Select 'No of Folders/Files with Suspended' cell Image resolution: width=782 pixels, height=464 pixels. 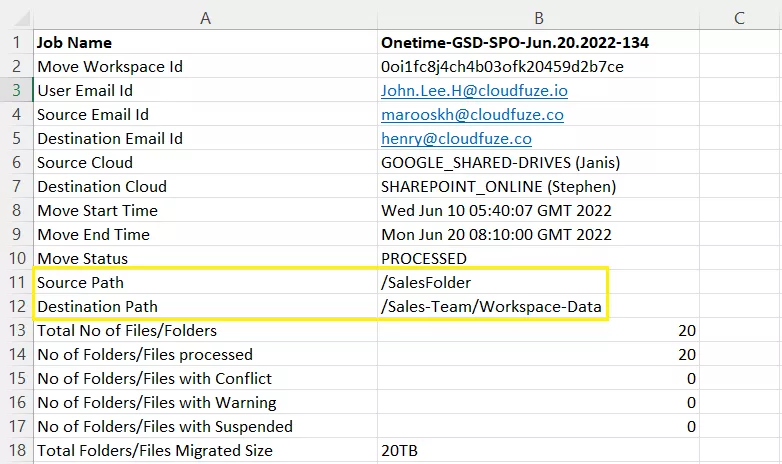coord(205,426)
